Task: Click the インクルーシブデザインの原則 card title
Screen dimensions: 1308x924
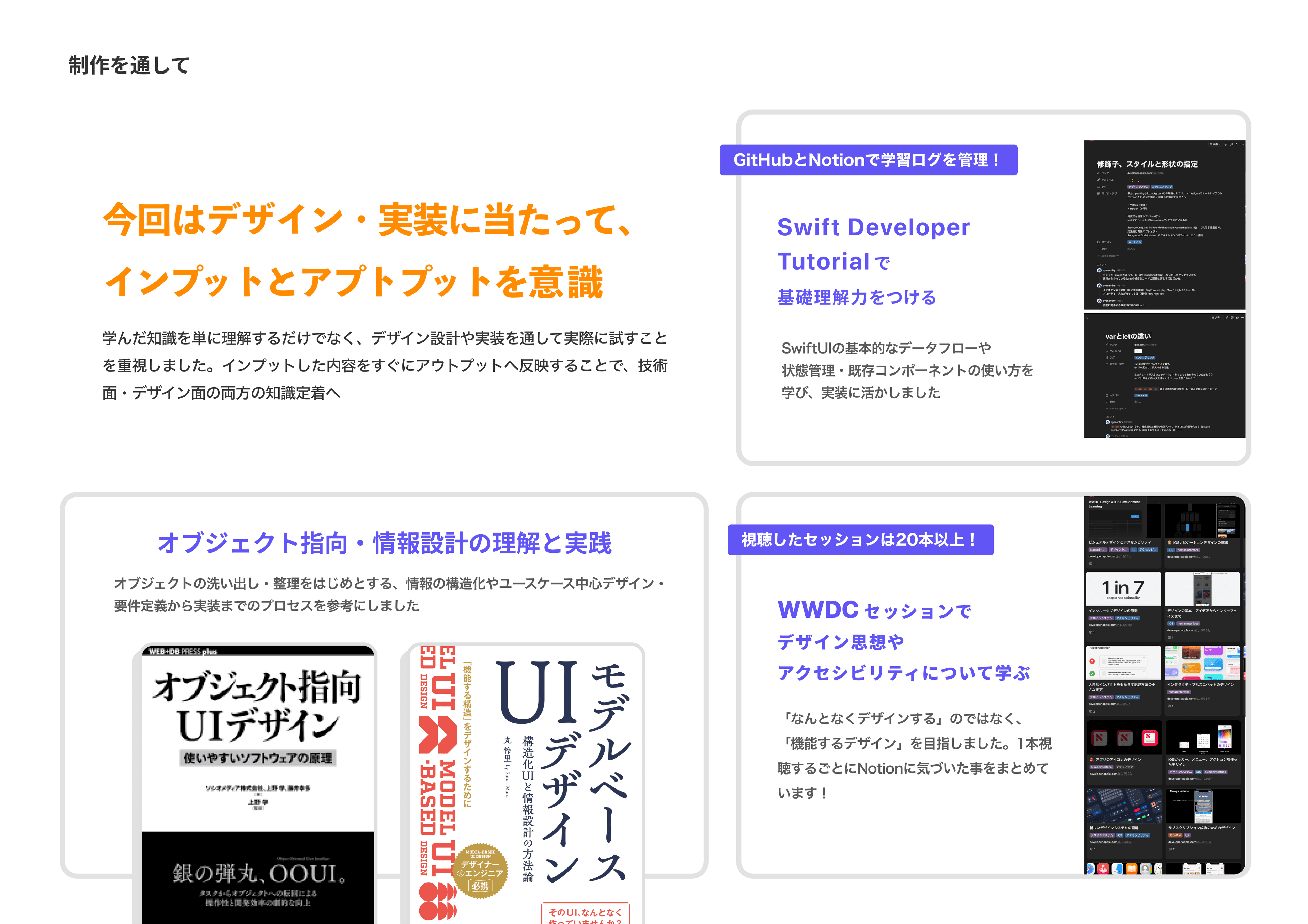Action: tap(1112, 611)
